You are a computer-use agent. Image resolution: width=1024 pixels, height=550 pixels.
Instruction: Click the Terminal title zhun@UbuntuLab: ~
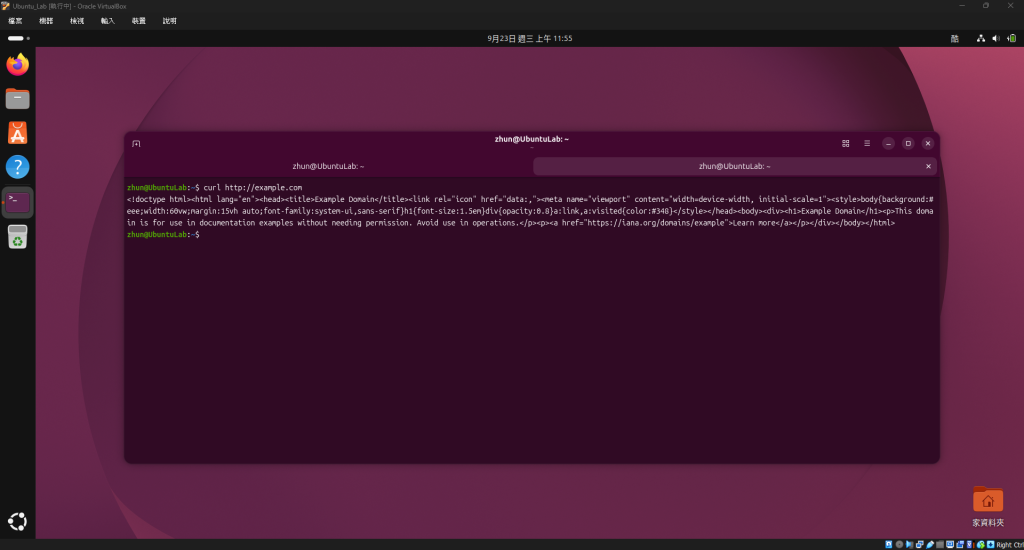[x=532, y=139]
